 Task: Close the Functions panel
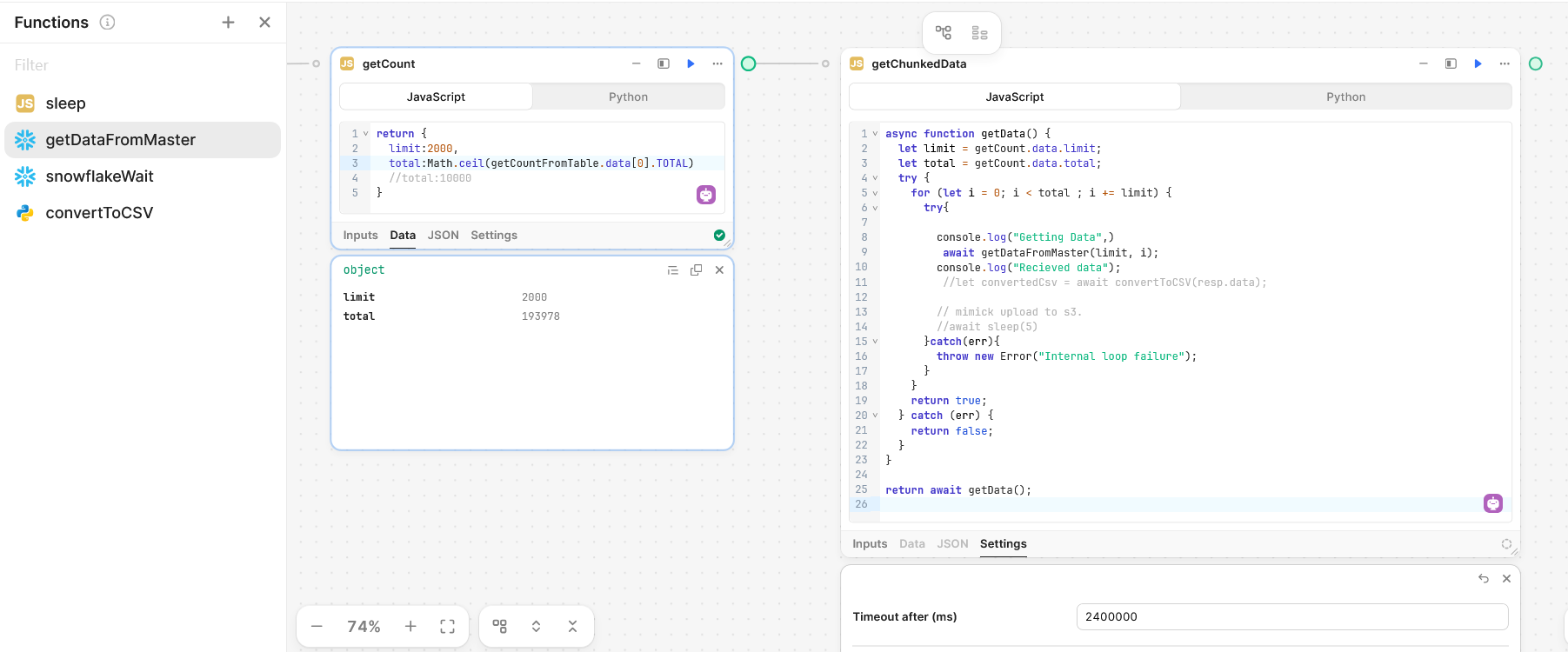(x=265, y=23)
